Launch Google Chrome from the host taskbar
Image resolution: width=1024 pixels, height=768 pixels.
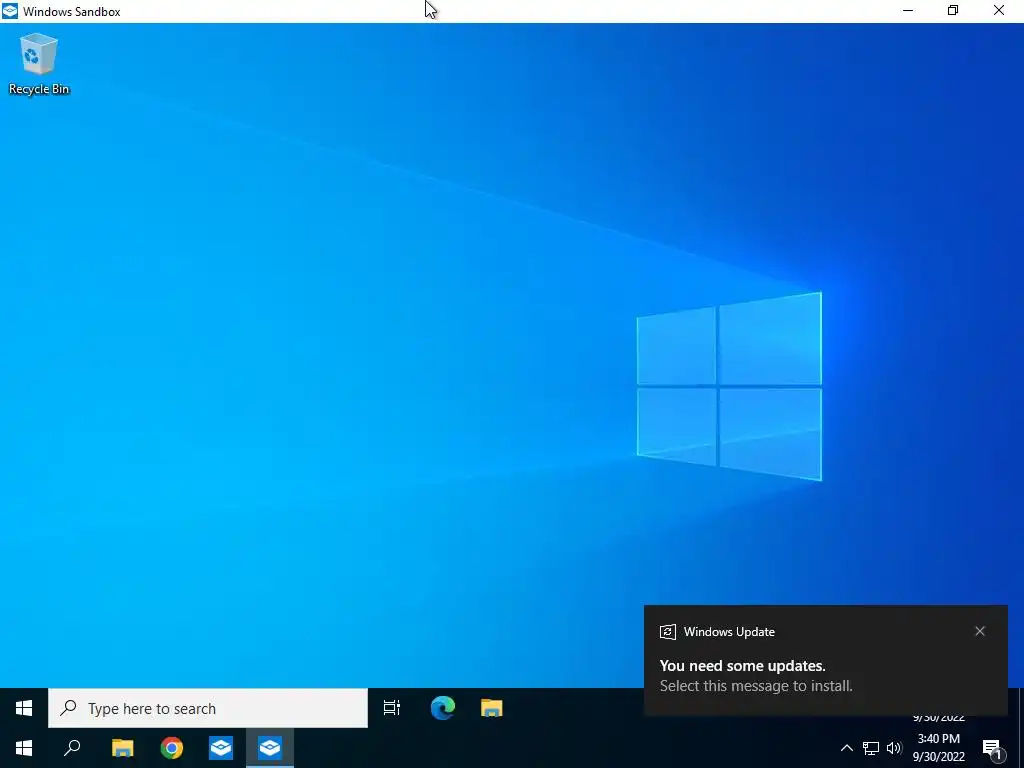coord(172,748)
